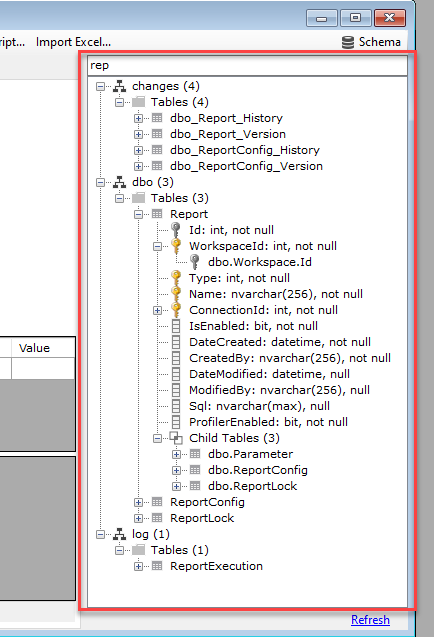The width and height of the screenshot is (434, 637).
Task: Click the gold key icon beside WorkspaceId
Action: [176, 246]
